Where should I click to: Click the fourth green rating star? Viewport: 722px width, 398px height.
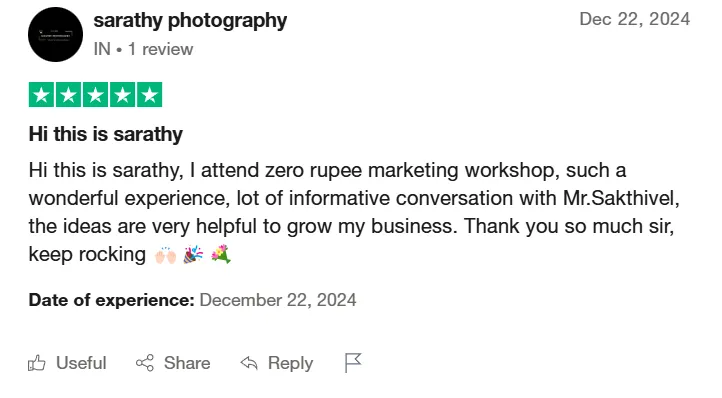tap(122, 95)
